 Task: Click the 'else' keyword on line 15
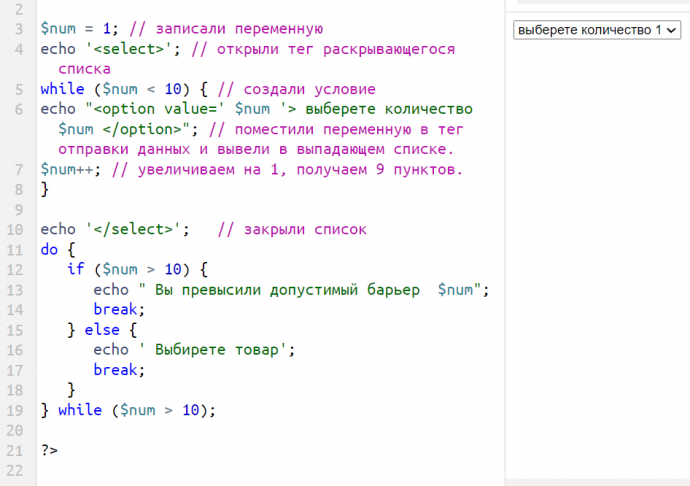click(102, 330)
